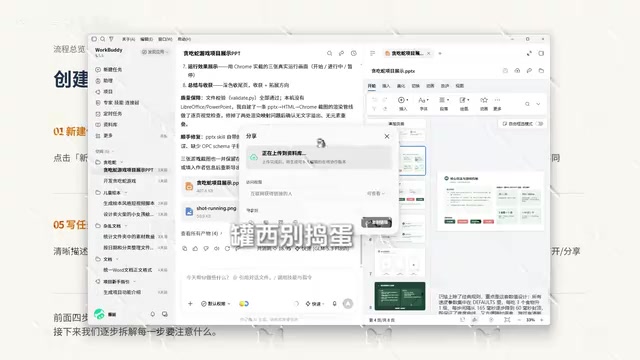Screen dimensions: 640x360
Task: Click the undo arrow in the pptx toolbar
Action: pyautogui.click(x=374, y=100)
